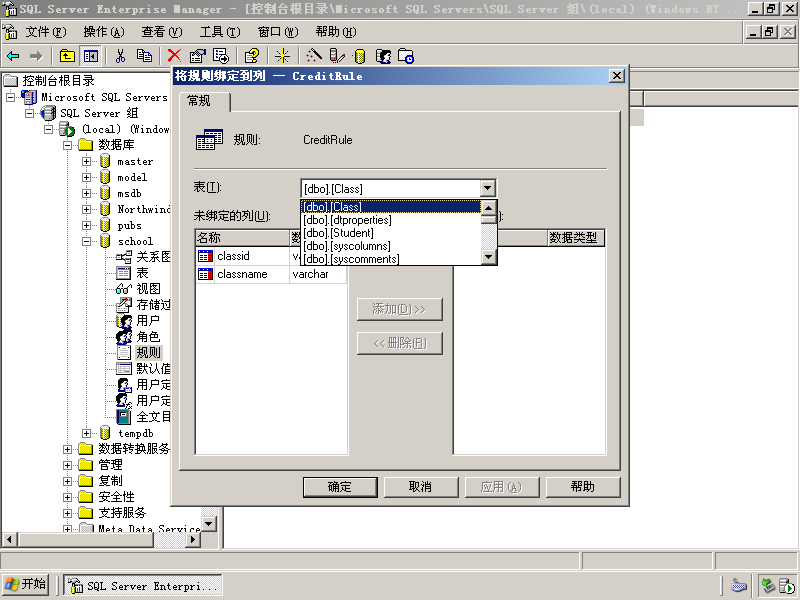Click the New job folder-clock icon
This screenshot has width=800, height=600.
tap(406, 56)
